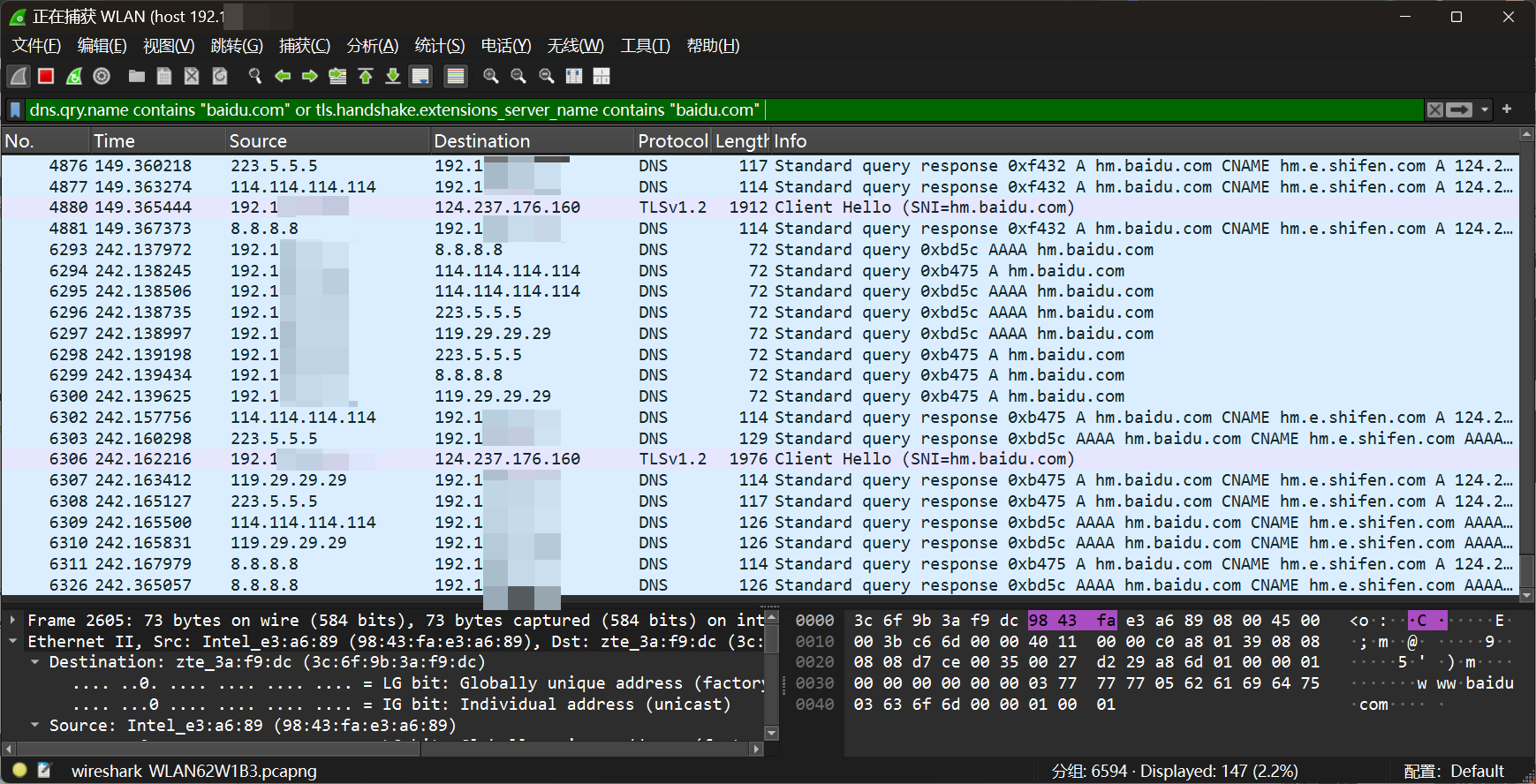The image size is (1536, 784).
Task: Open the 统计(S) menu
Action: click(439, 46)
